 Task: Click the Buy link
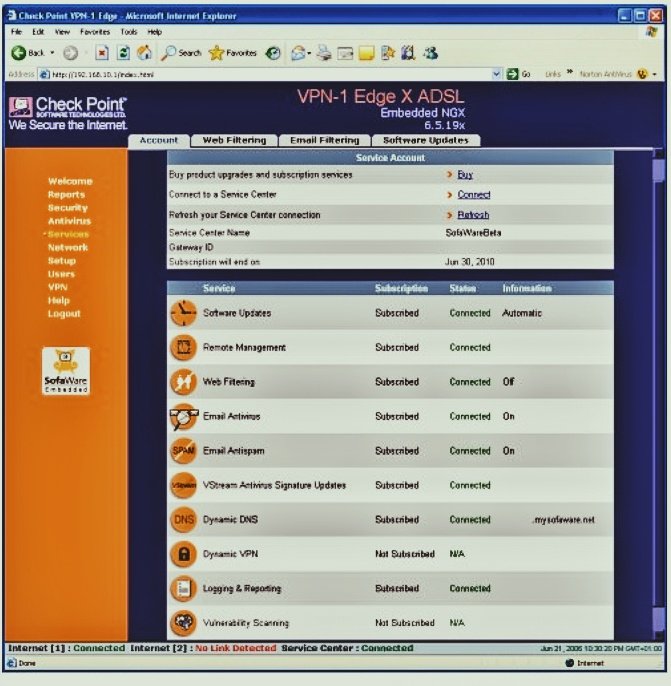point(465,175)
